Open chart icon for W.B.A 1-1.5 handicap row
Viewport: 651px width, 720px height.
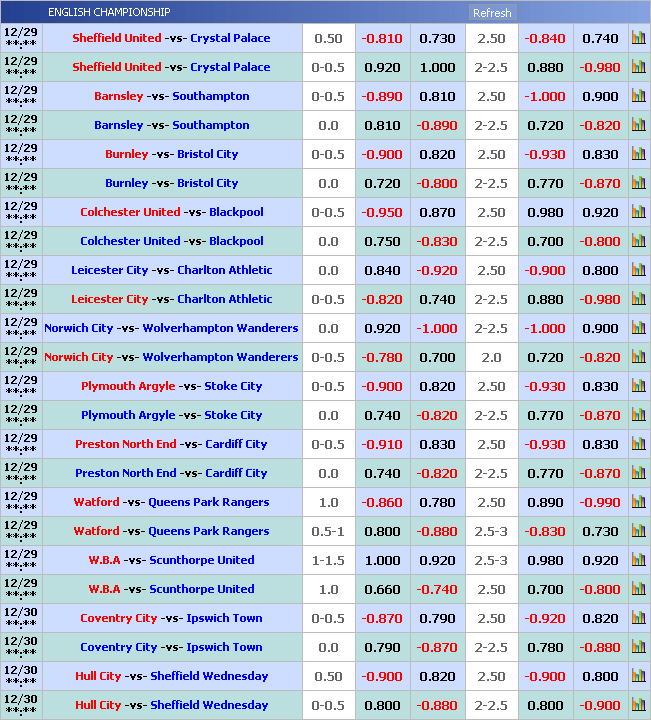point(638,560)
